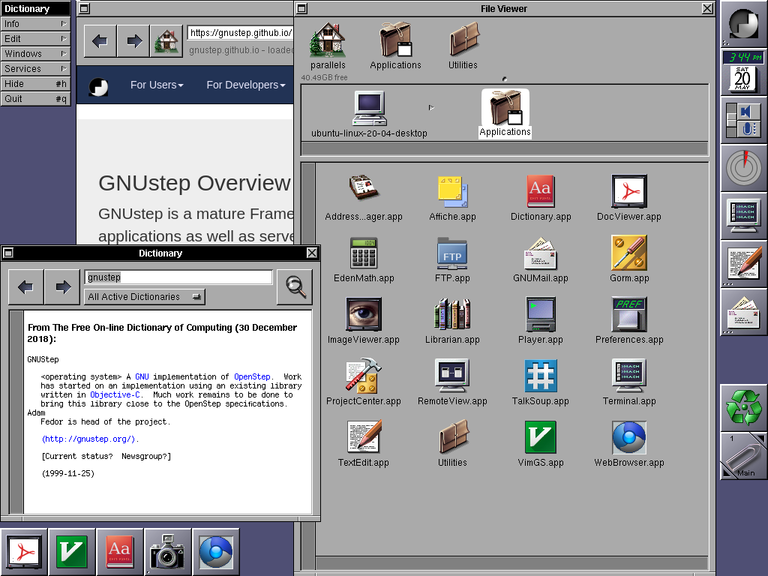The image size is (768, 576).
Task: Click the camera icon at screen bottom
Action: tap(168, 552)
